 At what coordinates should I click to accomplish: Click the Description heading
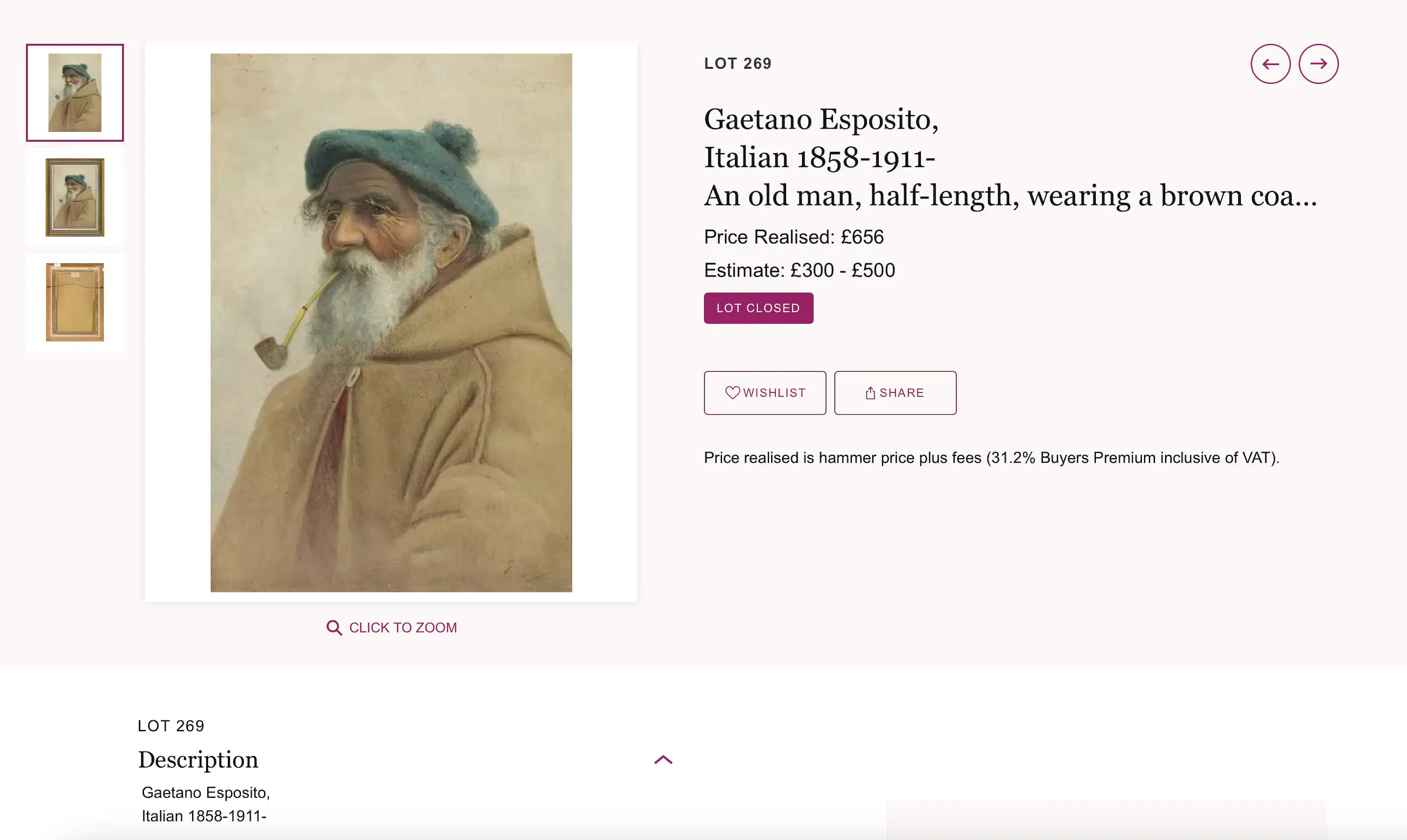click(198, 759)
